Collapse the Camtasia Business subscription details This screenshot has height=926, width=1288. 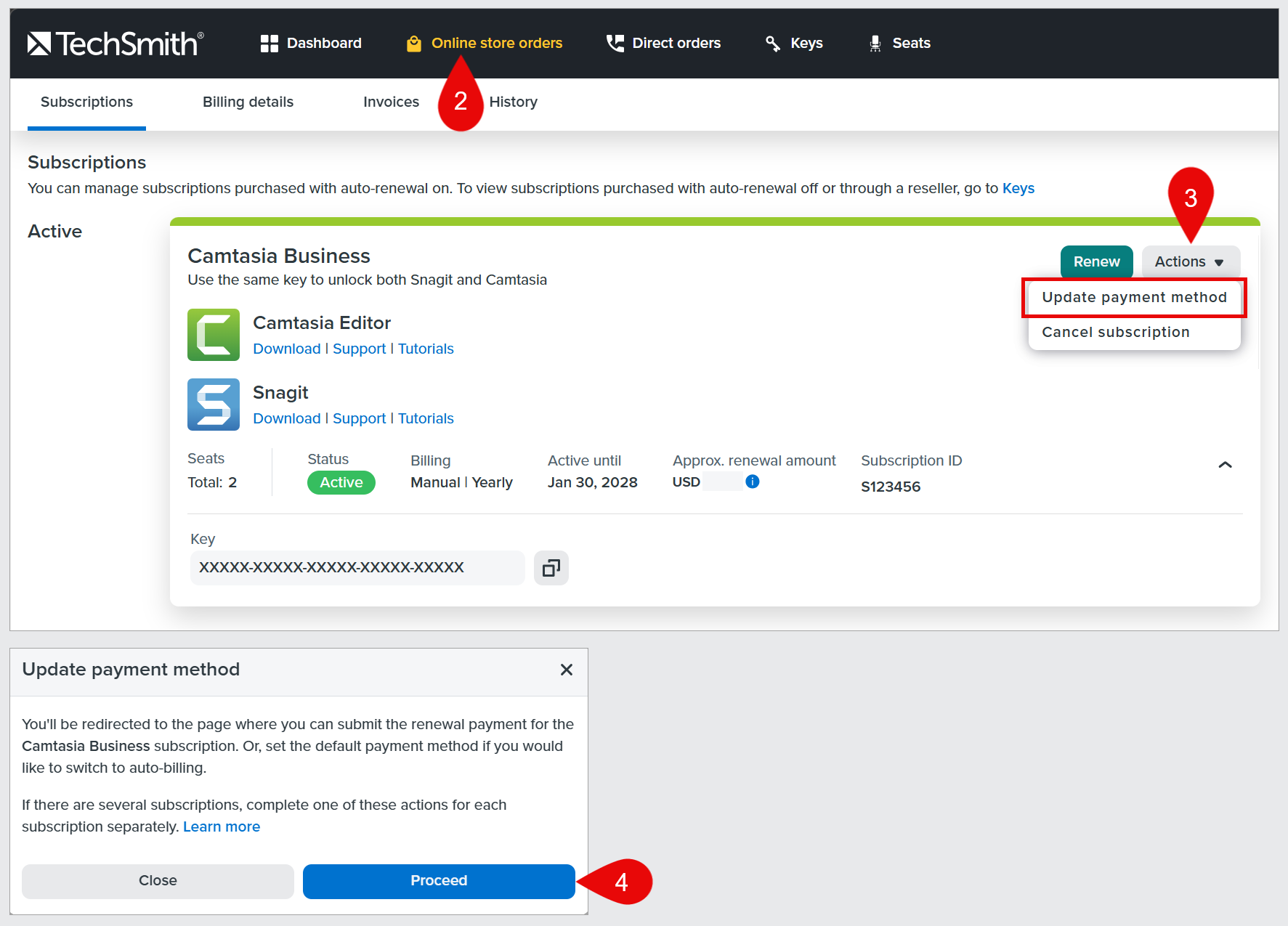point(1225,465)
